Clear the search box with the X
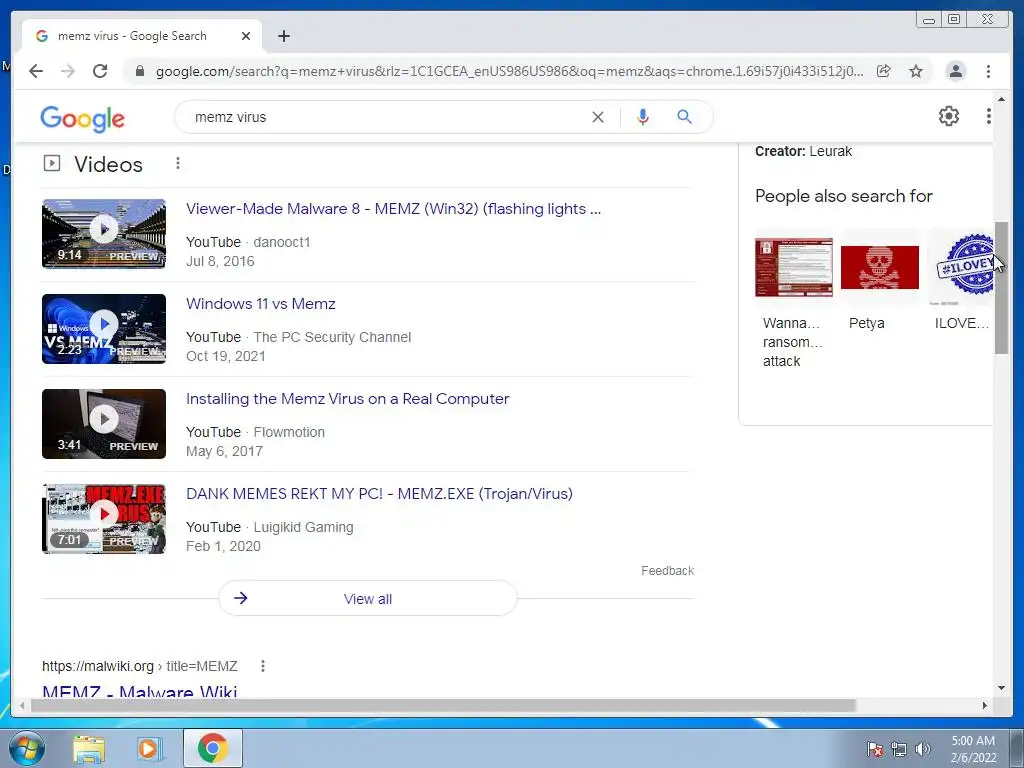1024x768 pixels. pyautogui.click(x=598, y=117)
